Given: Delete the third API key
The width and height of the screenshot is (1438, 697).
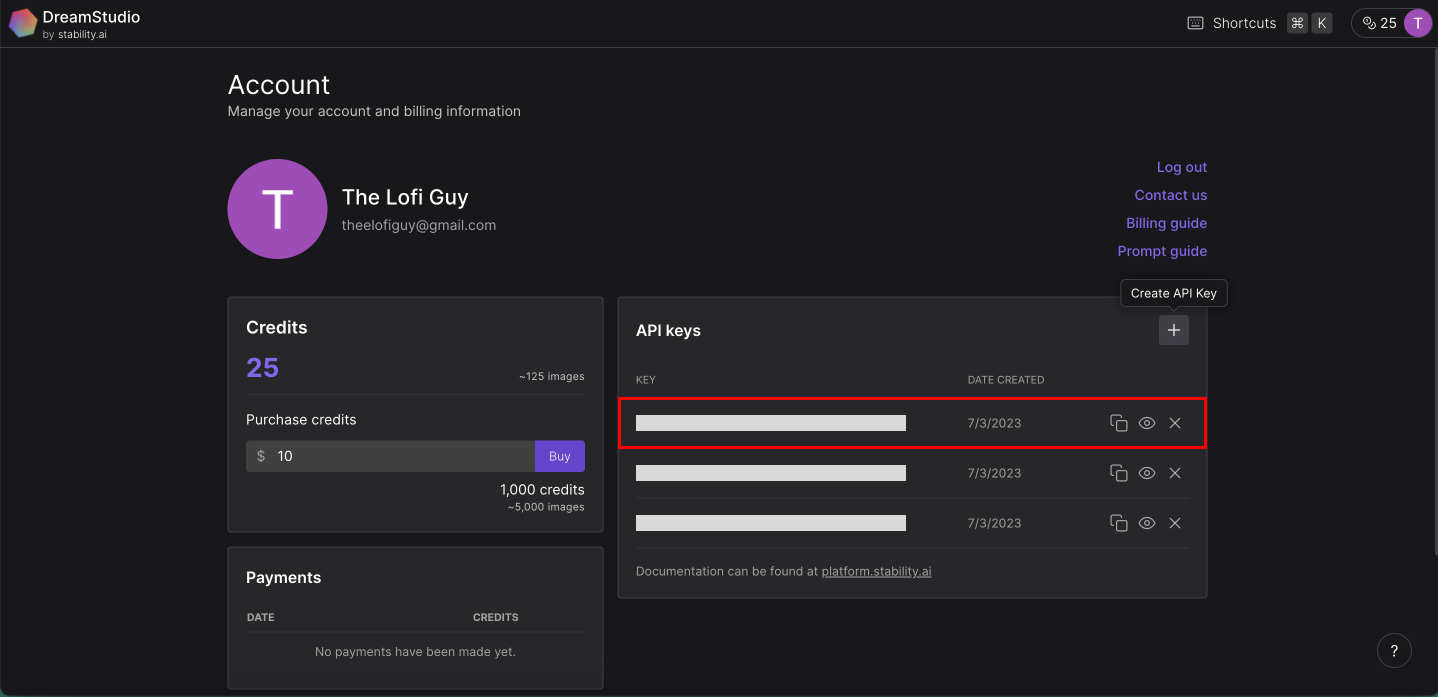Looking at the screenshot, I should point(1175,523).
